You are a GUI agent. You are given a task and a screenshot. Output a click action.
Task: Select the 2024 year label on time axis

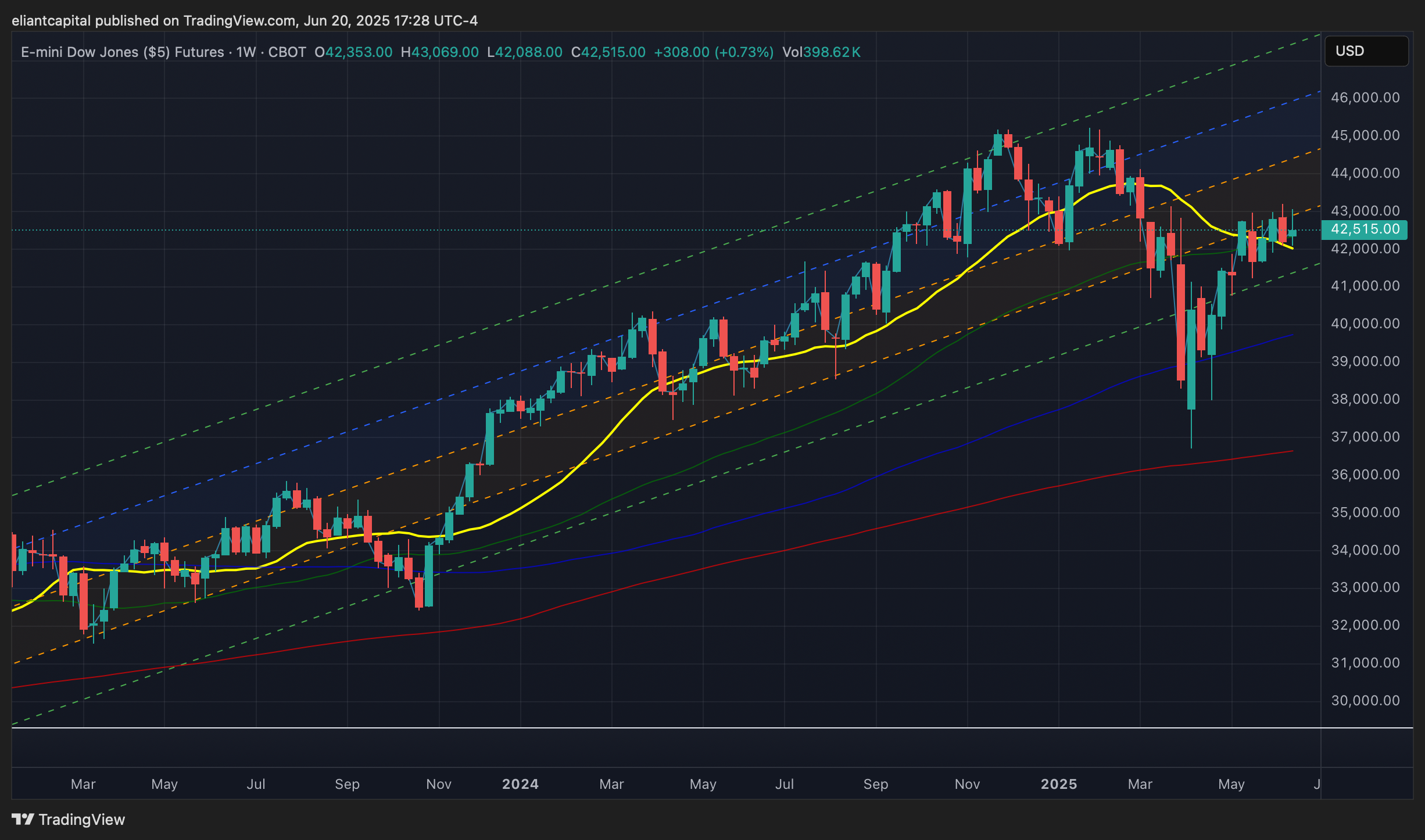coord(520,784)
